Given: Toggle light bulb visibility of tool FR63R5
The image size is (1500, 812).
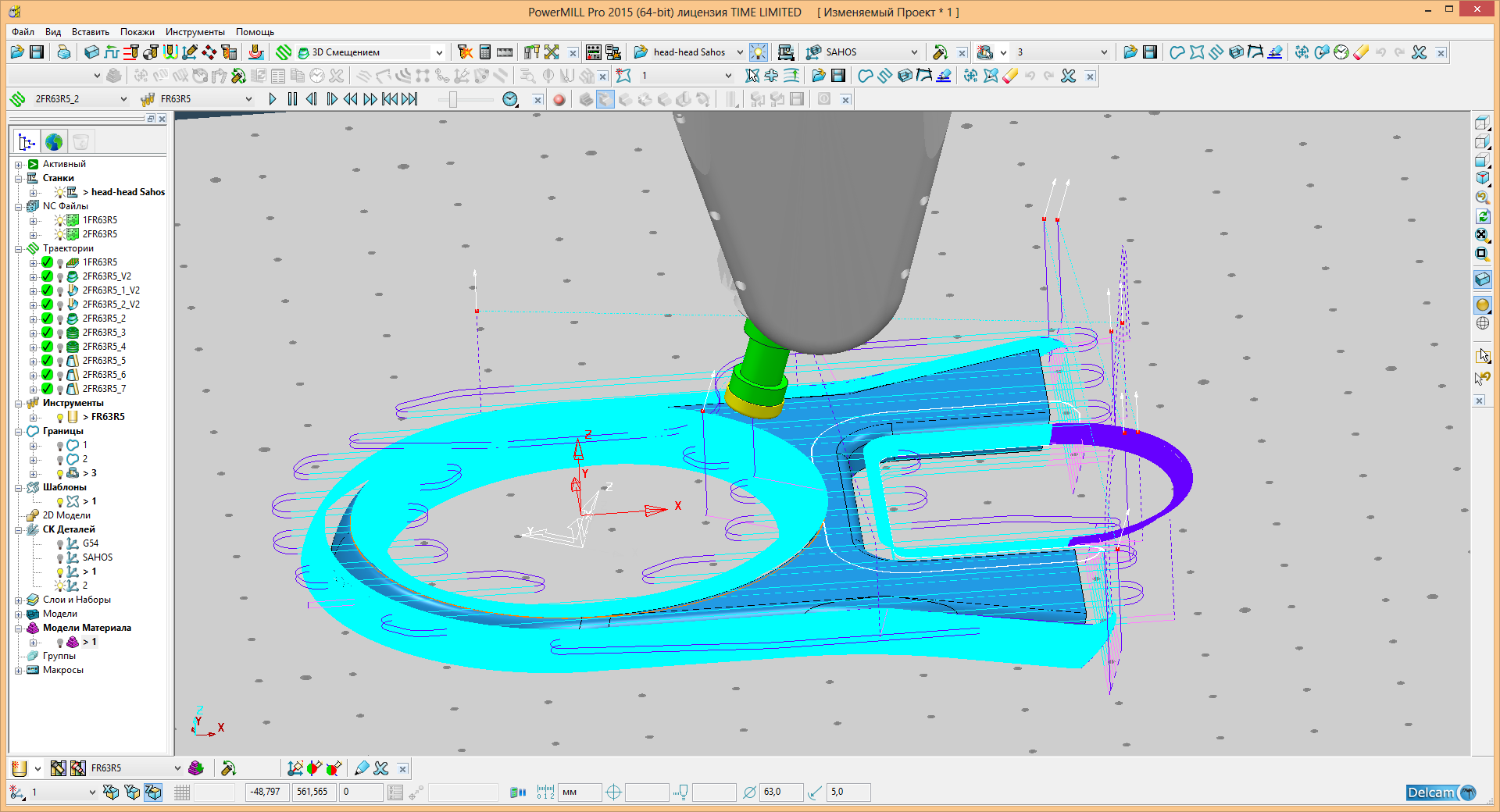Looking at the screenshot, I should pyautogui.click(x=60, y=418).
